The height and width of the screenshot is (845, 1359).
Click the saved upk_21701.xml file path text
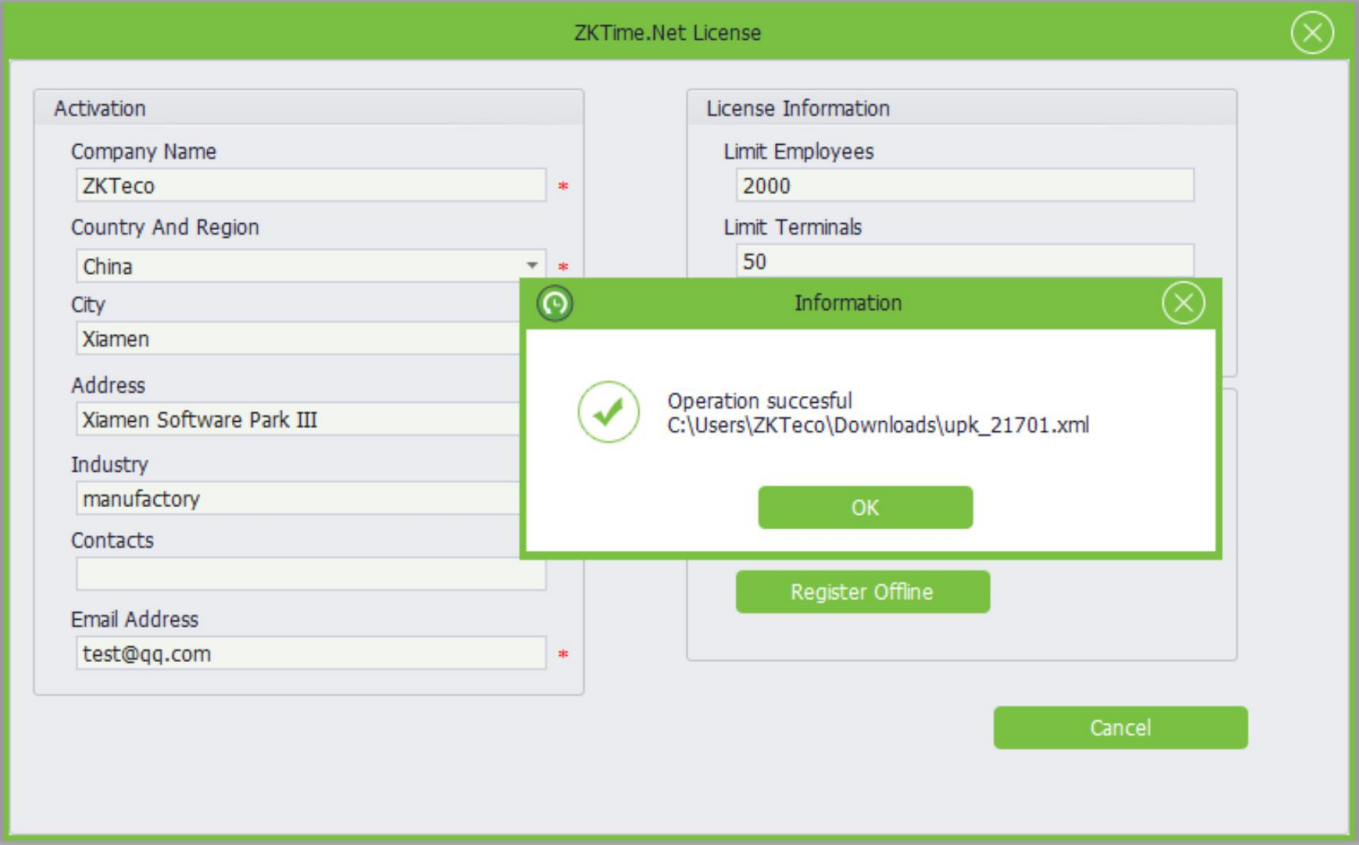878,426
